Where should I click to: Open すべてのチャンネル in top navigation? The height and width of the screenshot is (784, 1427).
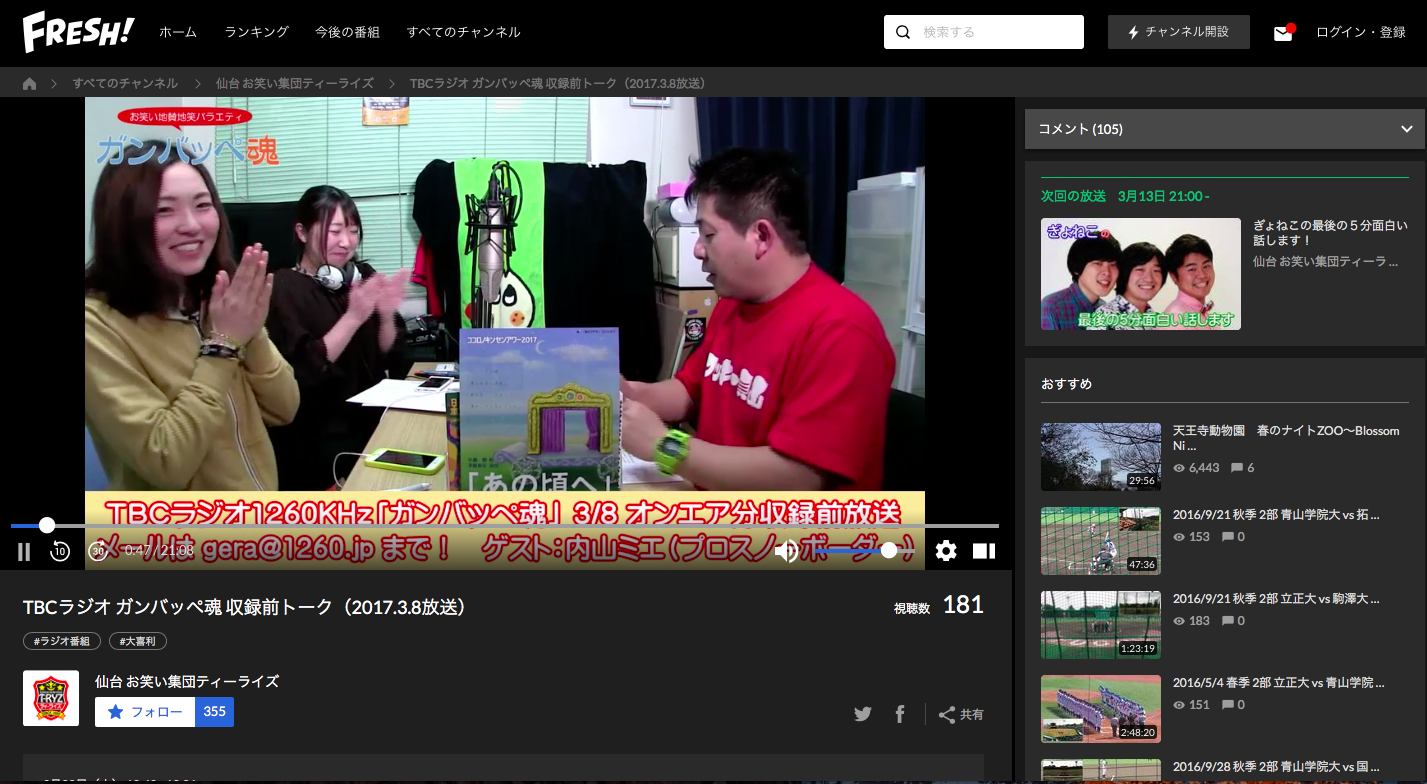click(463, 32)
